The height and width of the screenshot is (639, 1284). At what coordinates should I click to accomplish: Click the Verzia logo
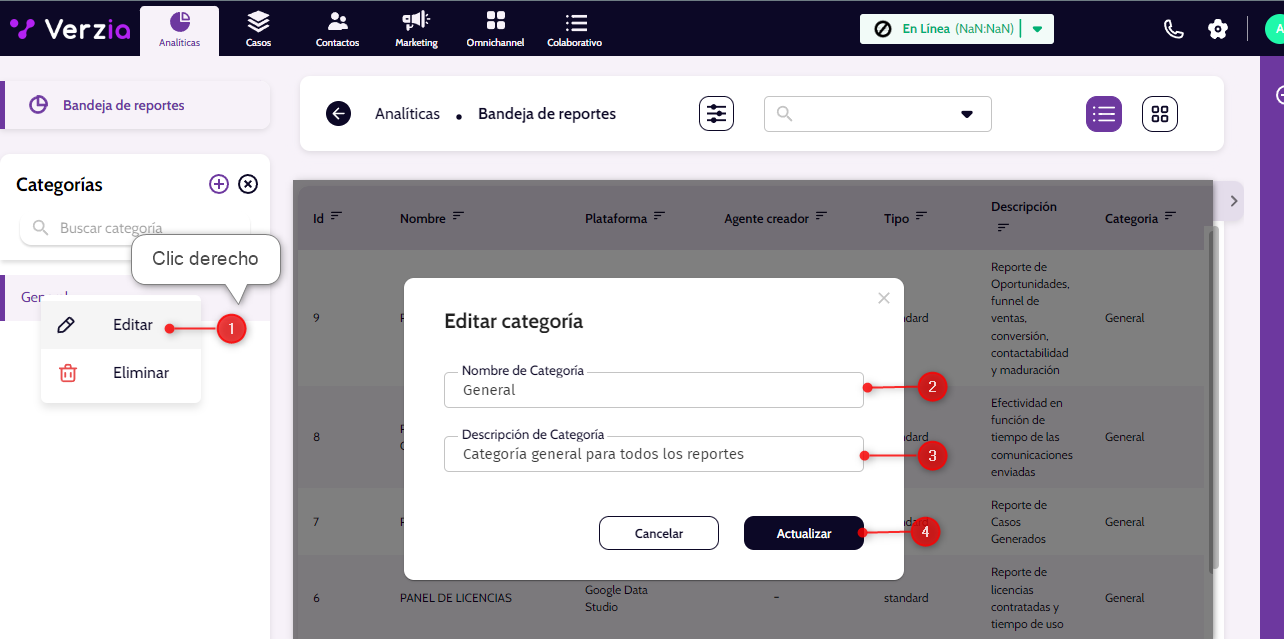tap(70, 29)
